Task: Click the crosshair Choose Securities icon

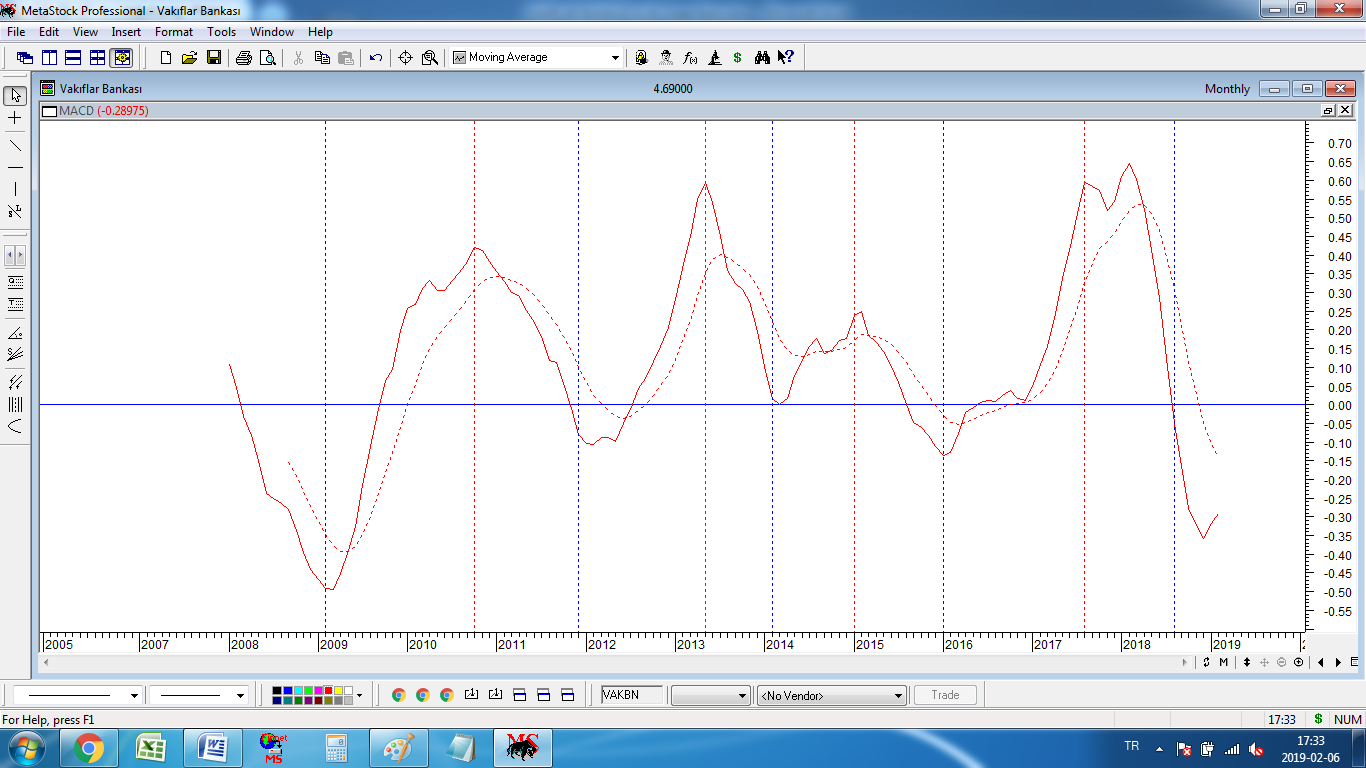Action: pyautogui.click(x=406, y=58)
